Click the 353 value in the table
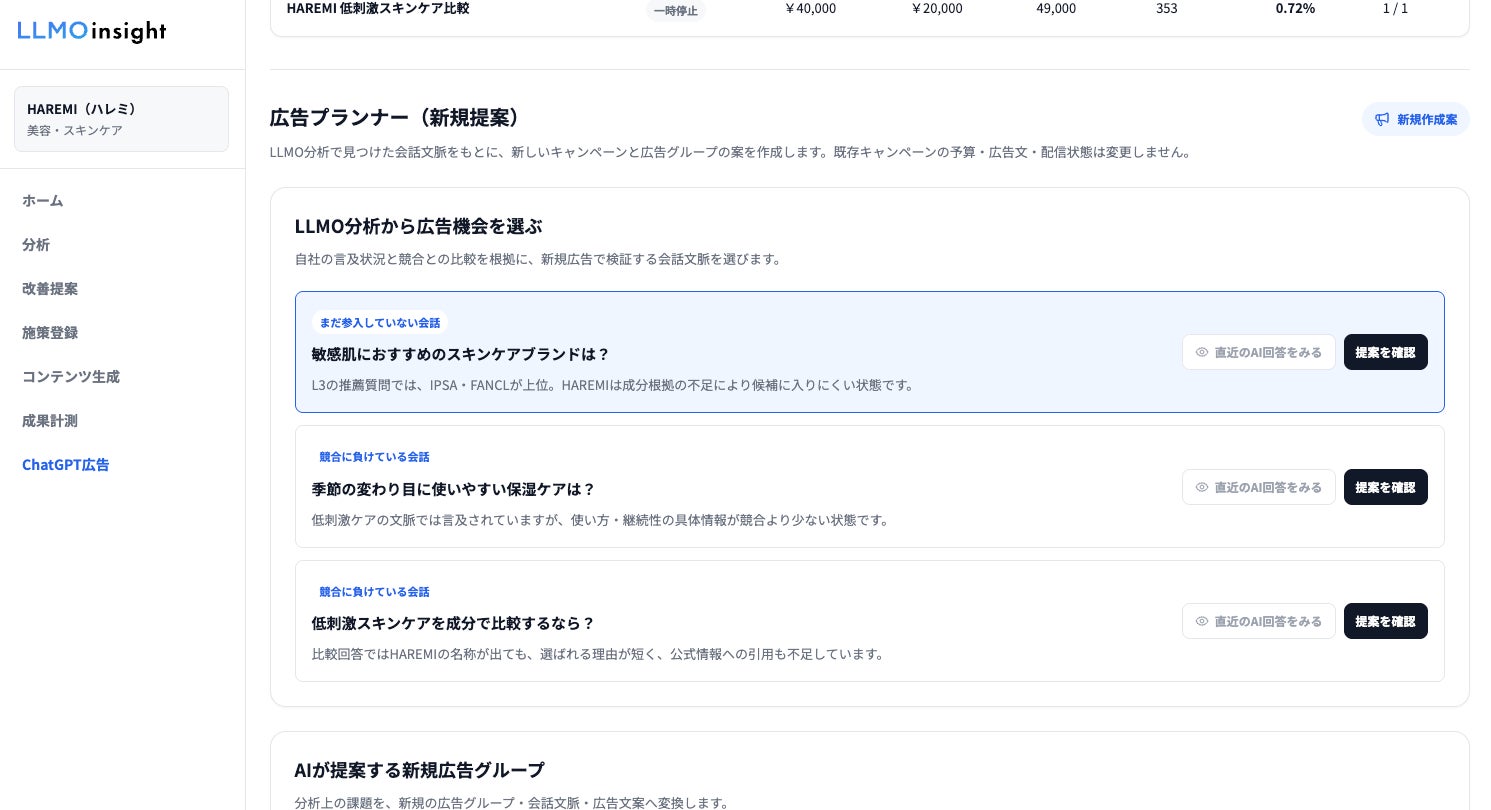Viewport: 1491px width, 810px height. point(1166,8)
